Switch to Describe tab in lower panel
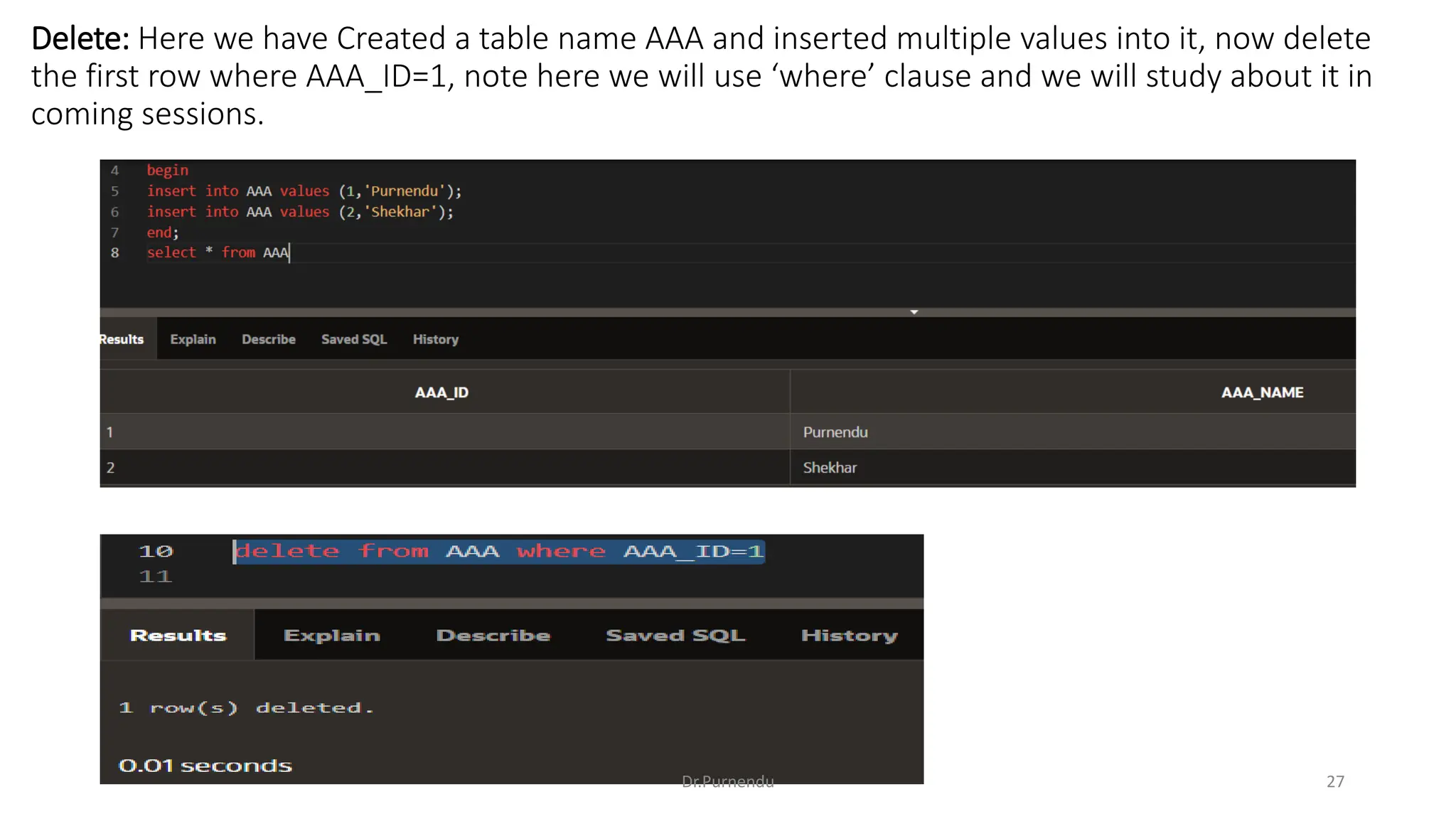The image size is (1456, 819). coord(493,635)
